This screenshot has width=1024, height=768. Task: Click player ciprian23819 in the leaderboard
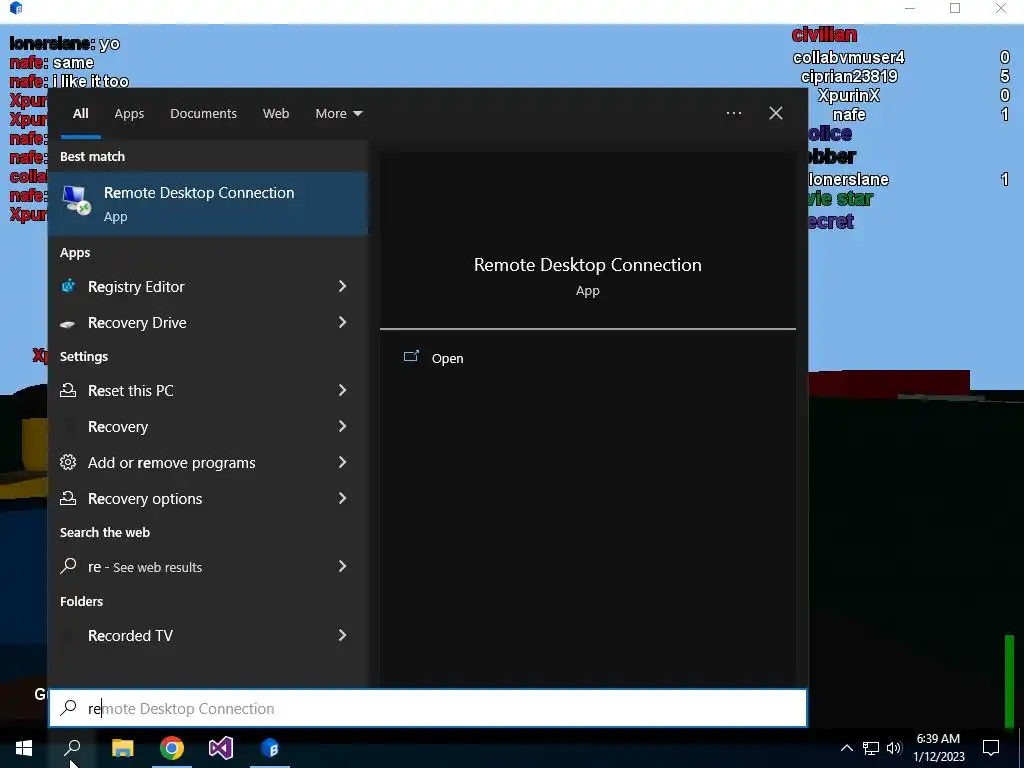849,76
